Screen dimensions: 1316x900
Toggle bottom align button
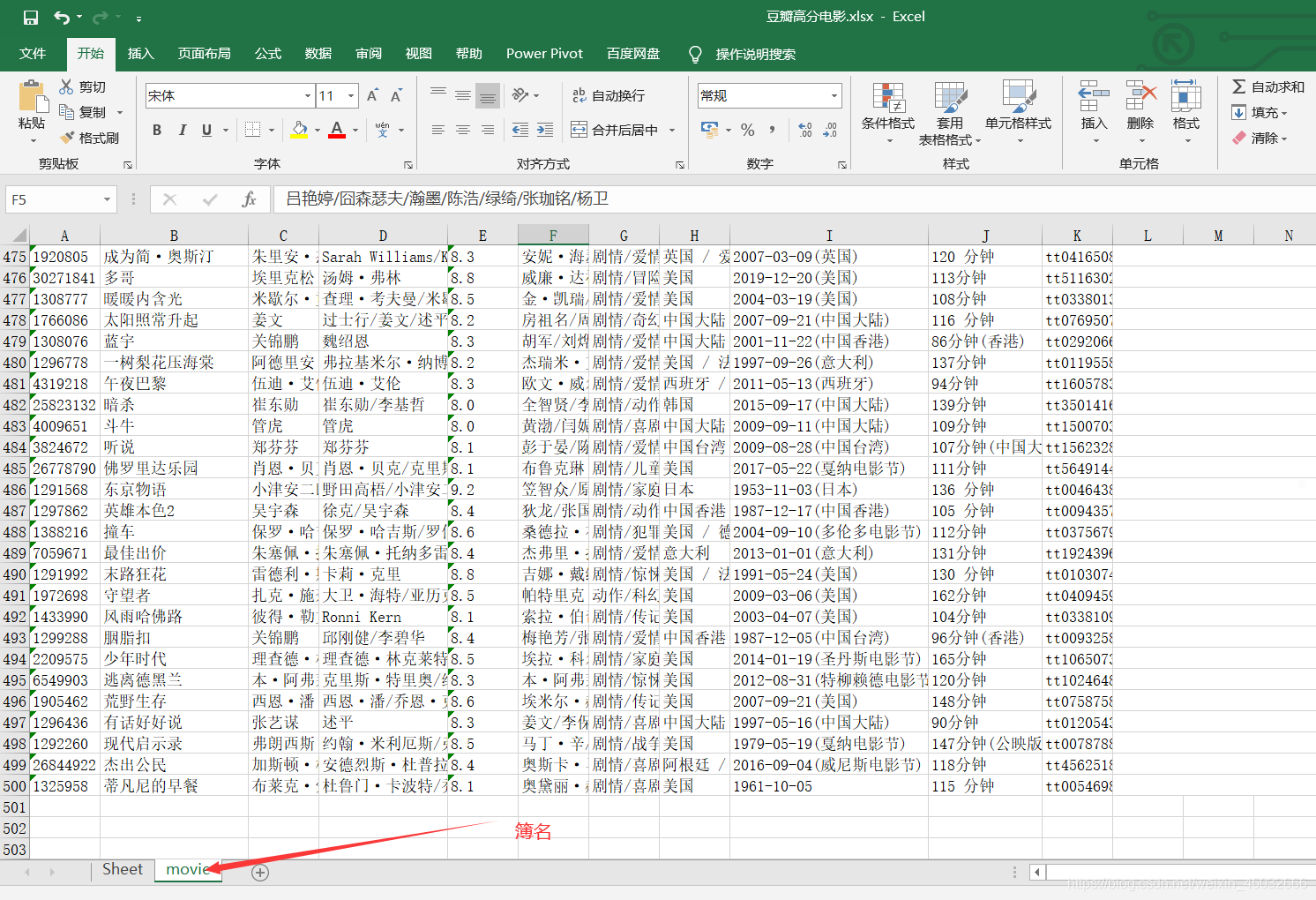(487, 95)
